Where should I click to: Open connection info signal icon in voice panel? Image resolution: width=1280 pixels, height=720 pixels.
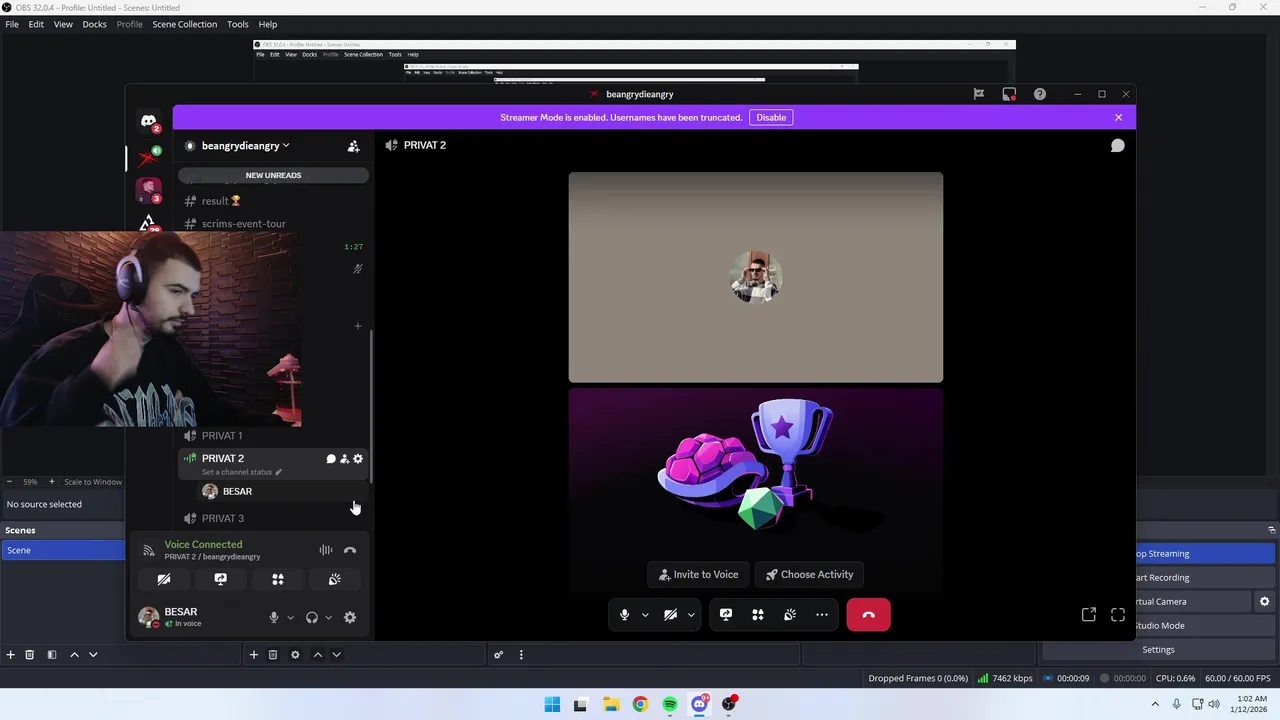[149, 551]
